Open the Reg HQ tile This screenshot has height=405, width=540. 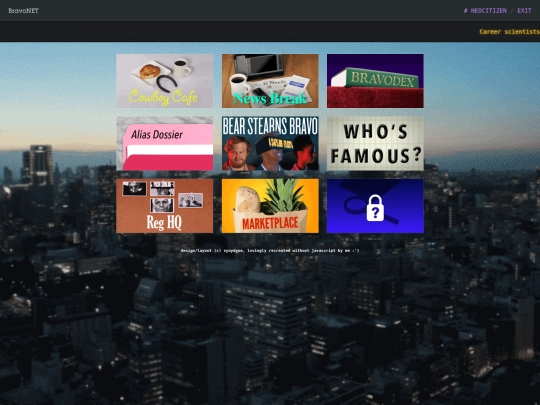coord(165,206)
